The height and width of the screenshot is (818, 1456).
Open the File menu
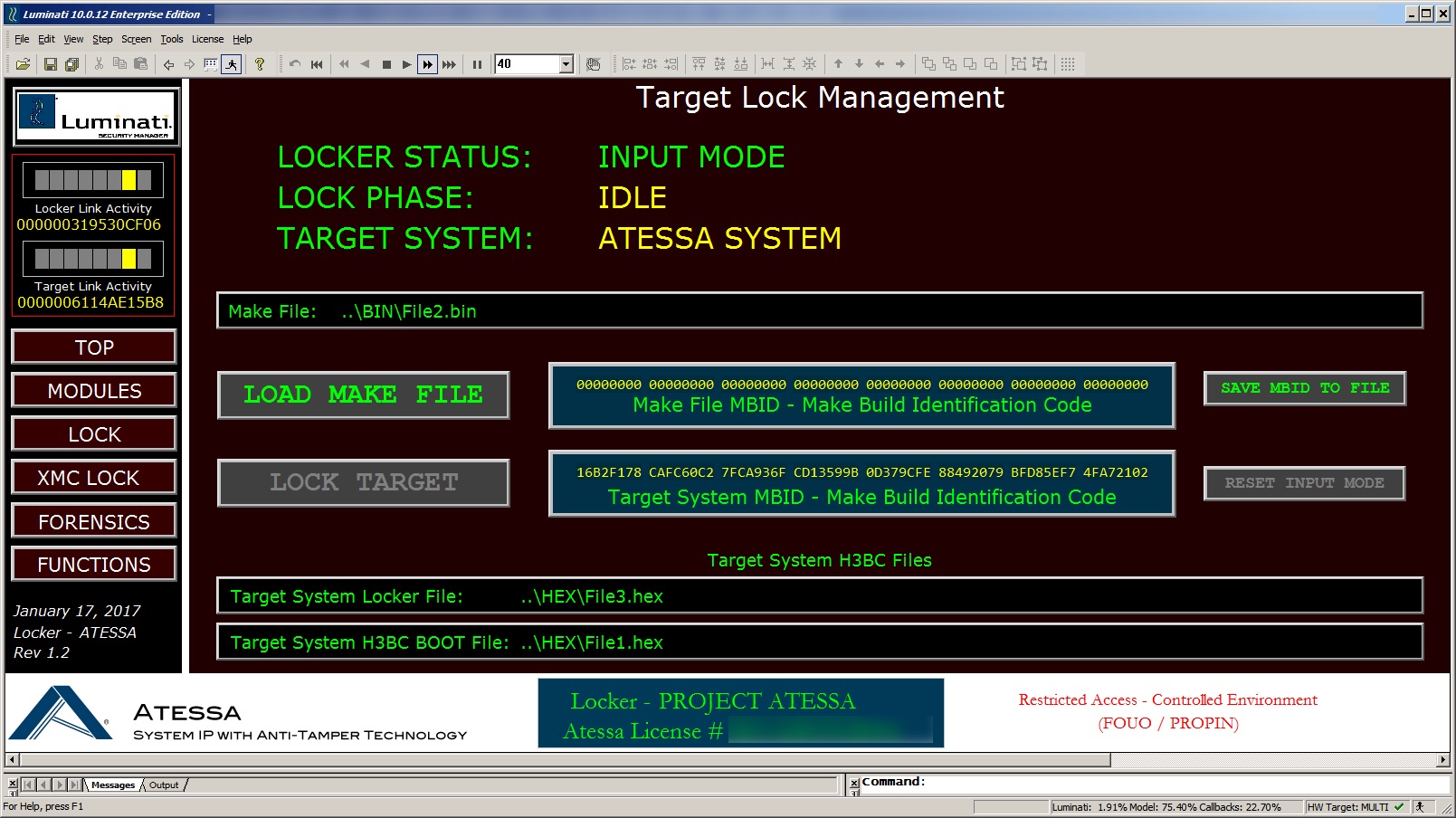coord(22,39)
